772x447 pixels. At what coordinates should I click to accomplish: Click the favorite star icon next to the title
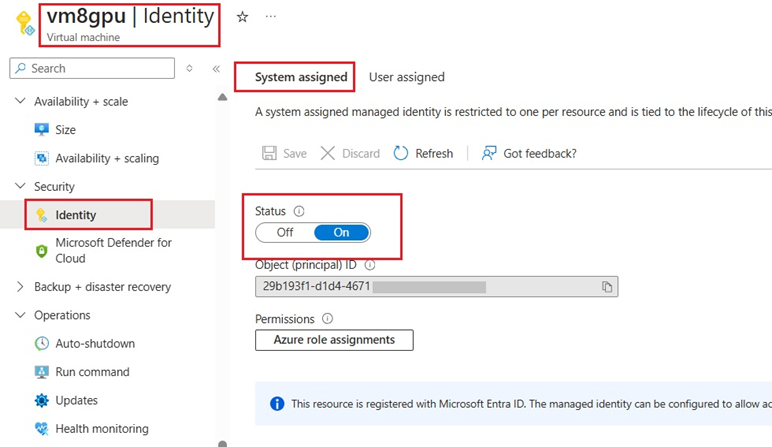tap(242, 17)
